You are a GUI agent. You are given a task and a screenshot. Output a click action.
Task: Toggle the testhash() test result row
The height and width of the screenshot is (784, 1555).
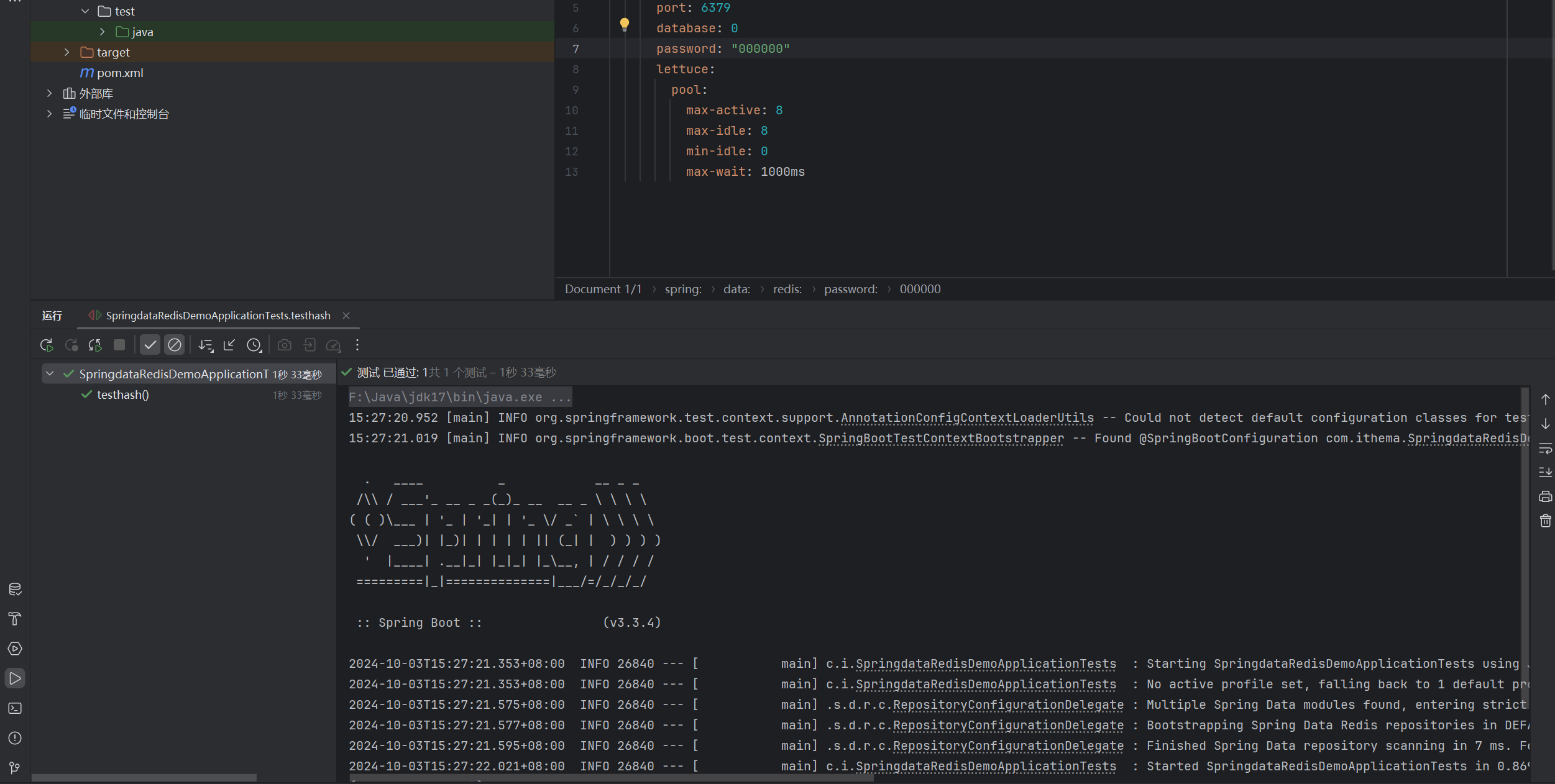click(123, 394)
